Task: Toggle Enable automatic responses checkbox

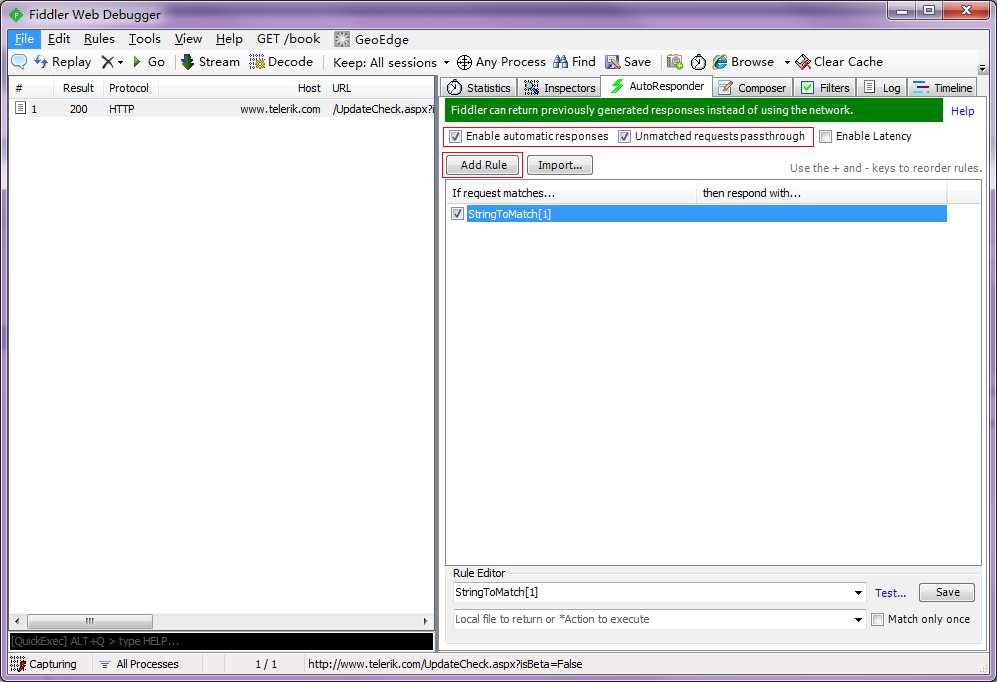Action: click(455, 136)
